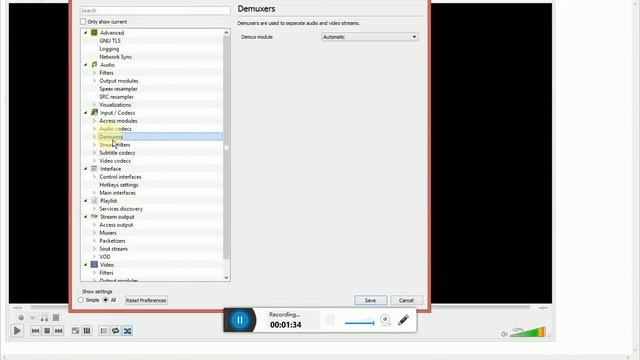Click tree scrollbar up arrow
Image resolution: width=640 pixels, height=360 pixels.
click(x=227, y=32)
